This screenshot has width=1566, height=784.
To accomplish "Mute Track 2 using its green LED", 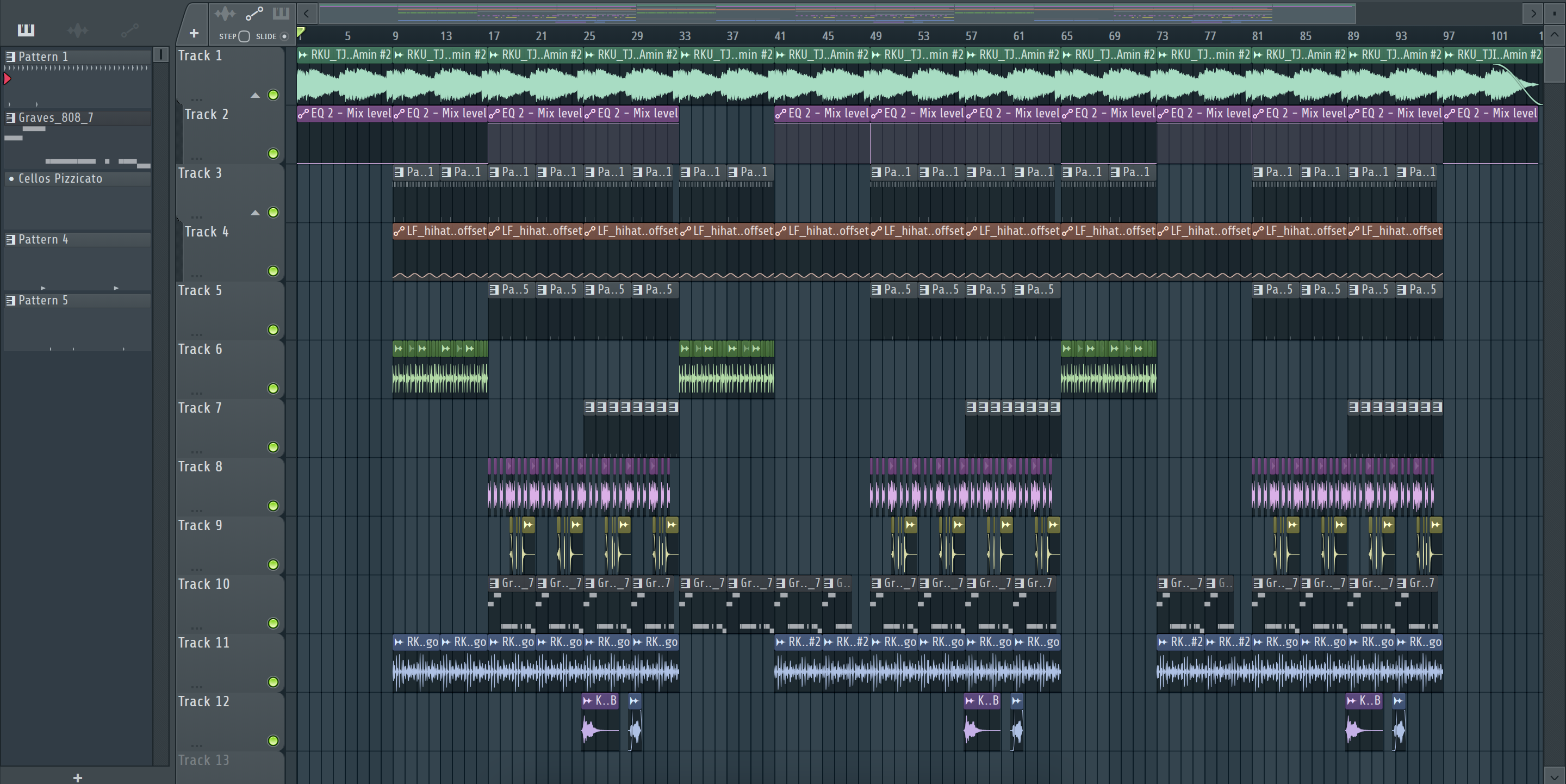I will click(274, 154).
